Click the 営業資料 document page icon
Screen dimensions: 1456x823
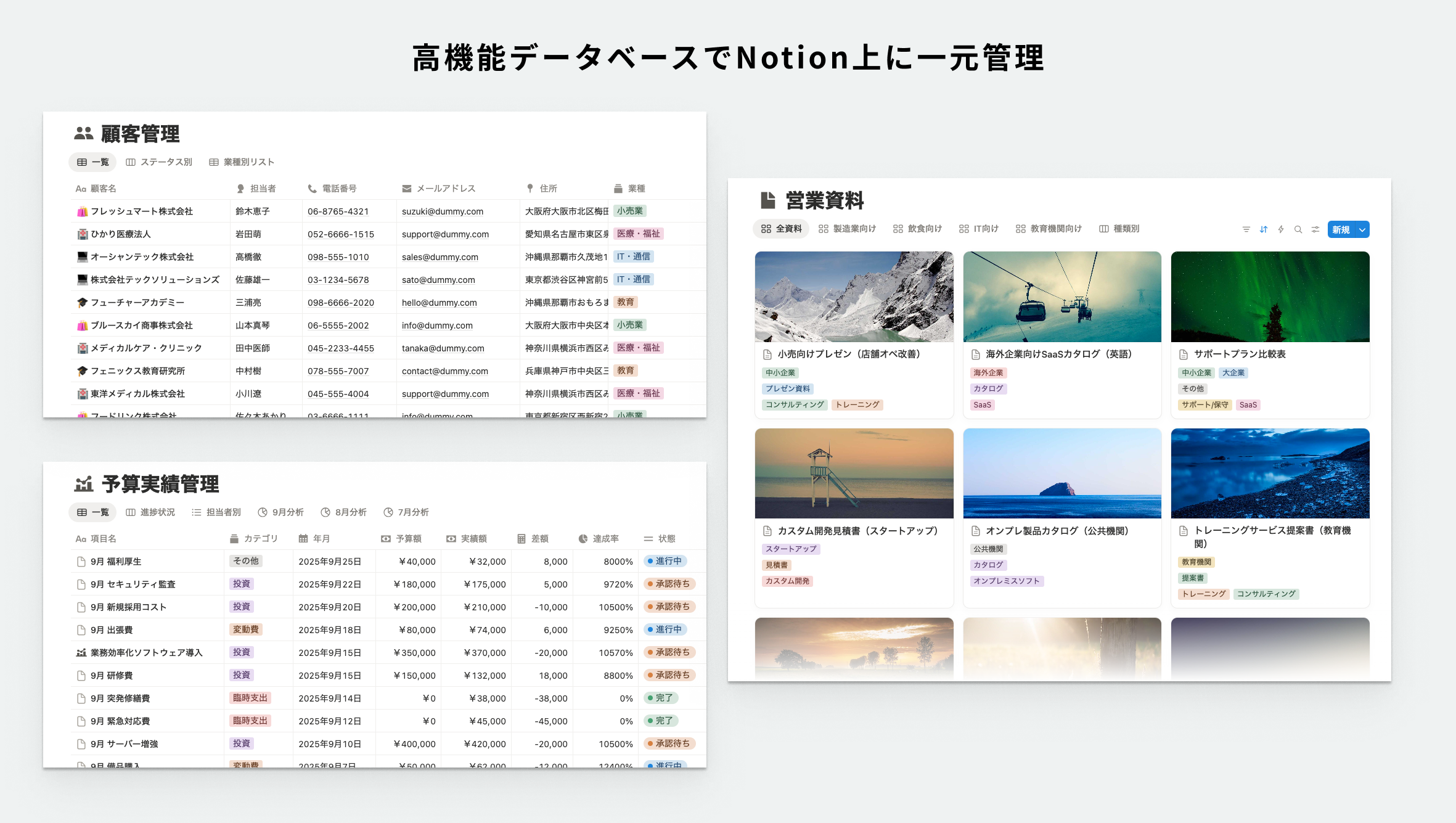click(768, 200)
